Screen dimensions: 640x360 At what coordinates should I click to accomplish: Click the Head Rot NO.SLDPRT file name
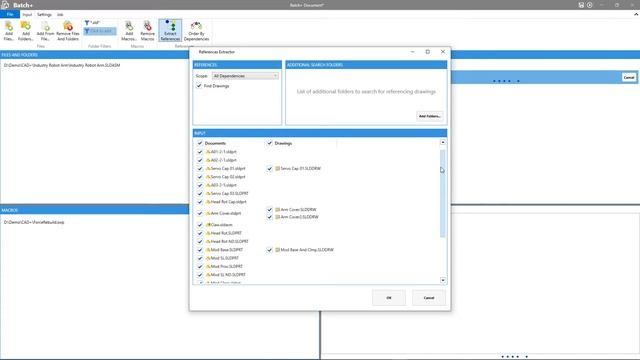(x=229, y=242)
